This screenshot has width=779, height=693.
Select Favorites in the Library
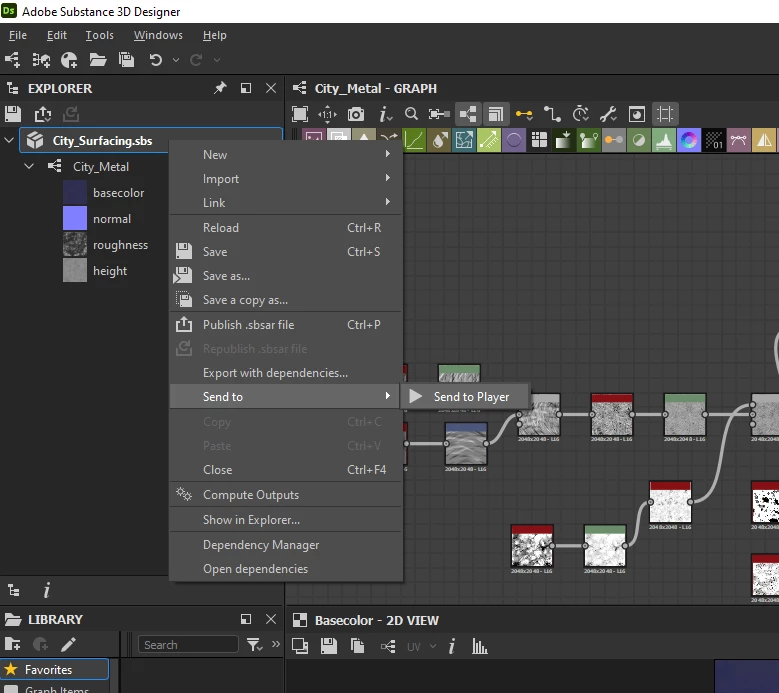[54, 670]
